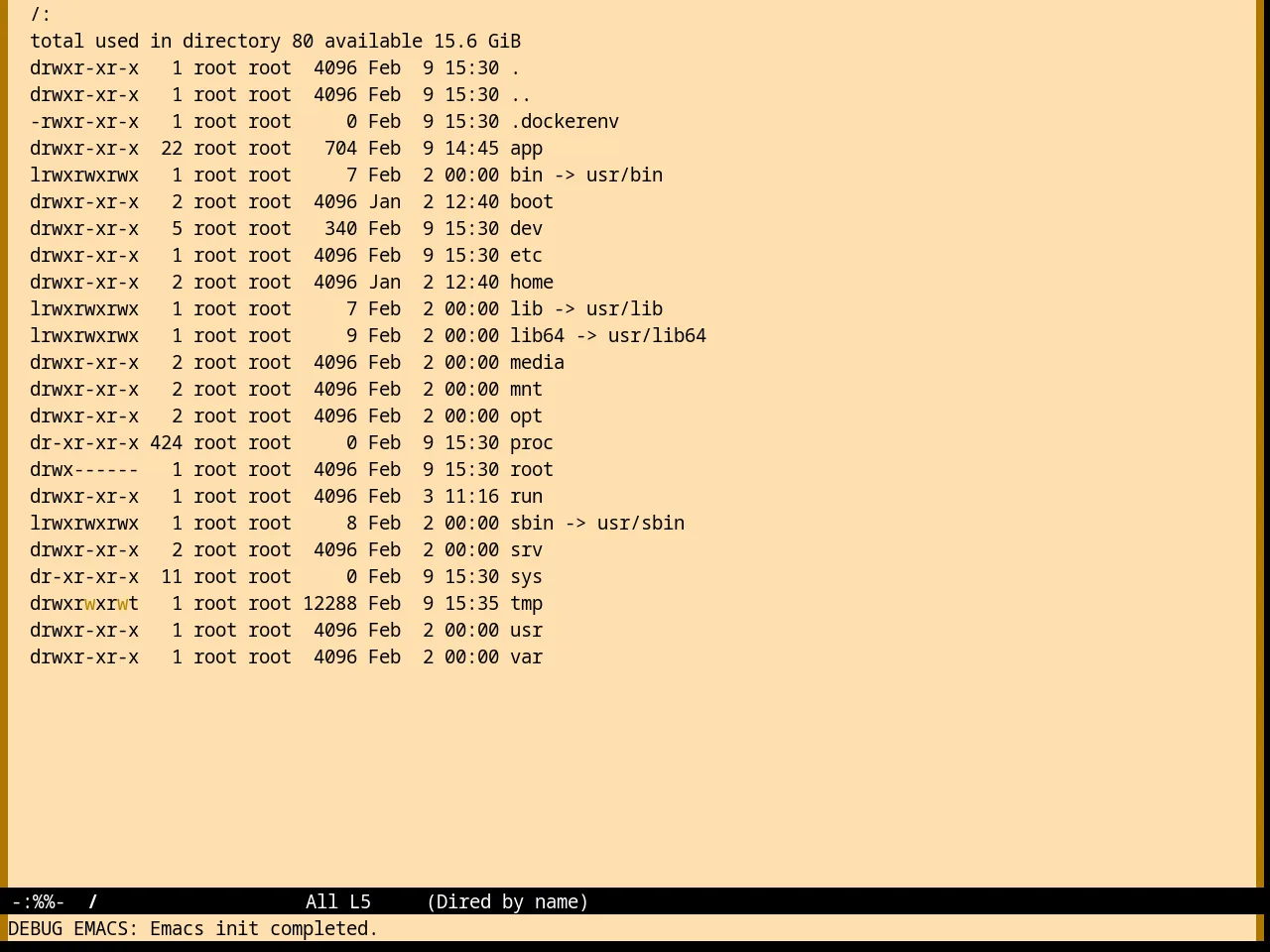The image size is (1270, 952).
Task: Click the 'All' position indicator in mode line
Action: tap(321, 901)
